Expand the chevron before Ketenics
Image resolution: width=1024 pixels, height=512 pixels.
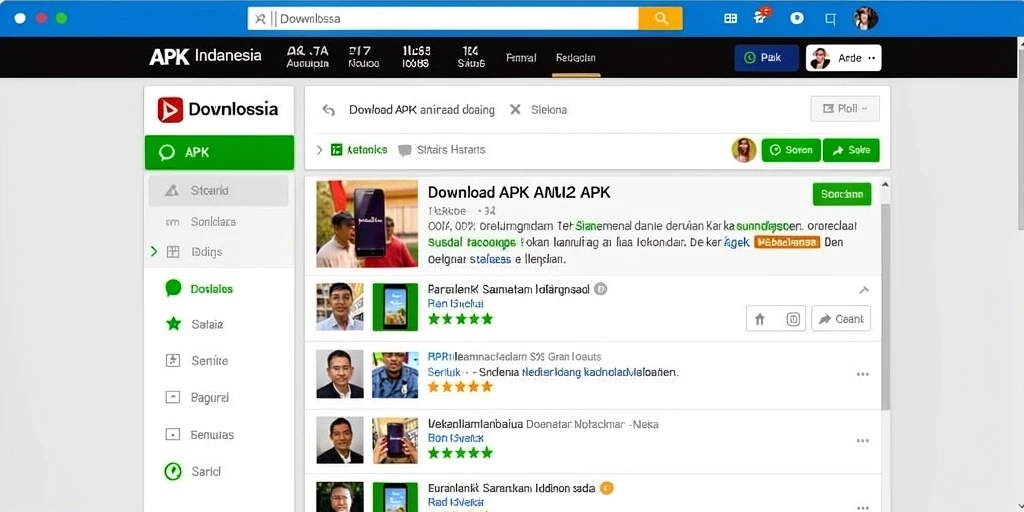[319, 150]
